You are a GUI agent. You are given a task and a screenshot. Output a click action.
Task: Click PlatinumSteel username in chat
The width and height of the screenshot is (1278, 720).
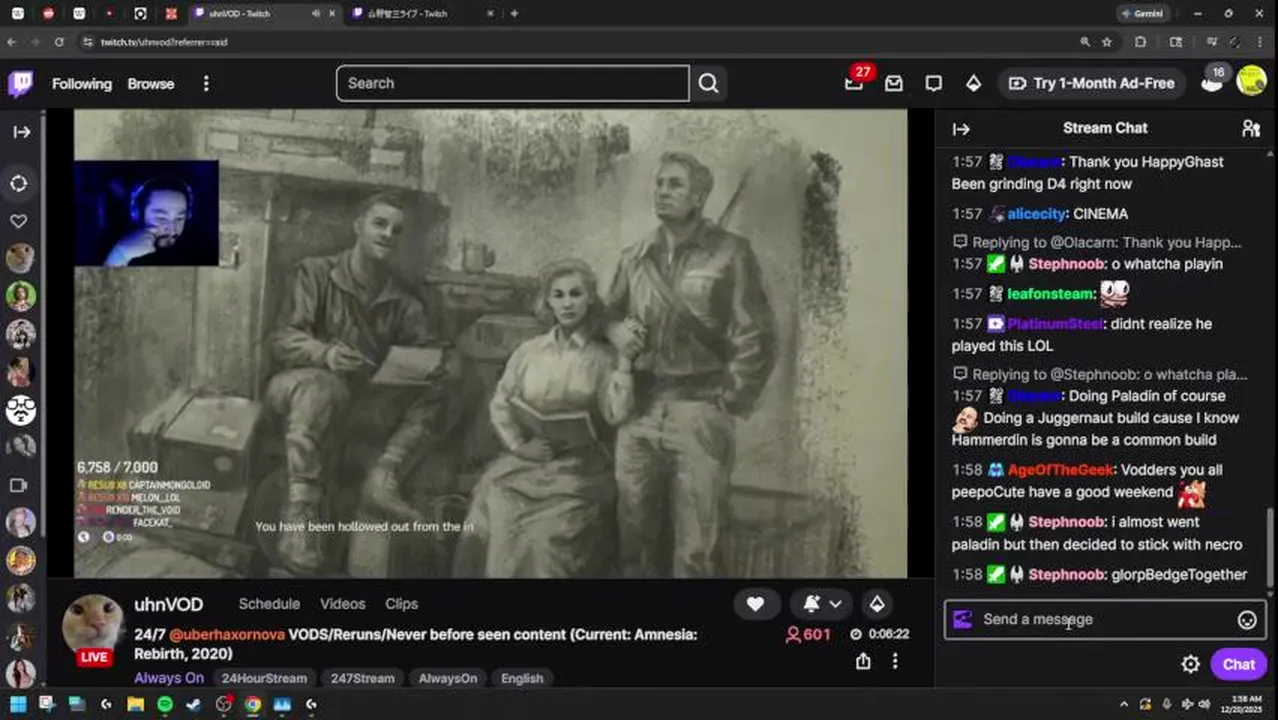tap(1055, 324)
